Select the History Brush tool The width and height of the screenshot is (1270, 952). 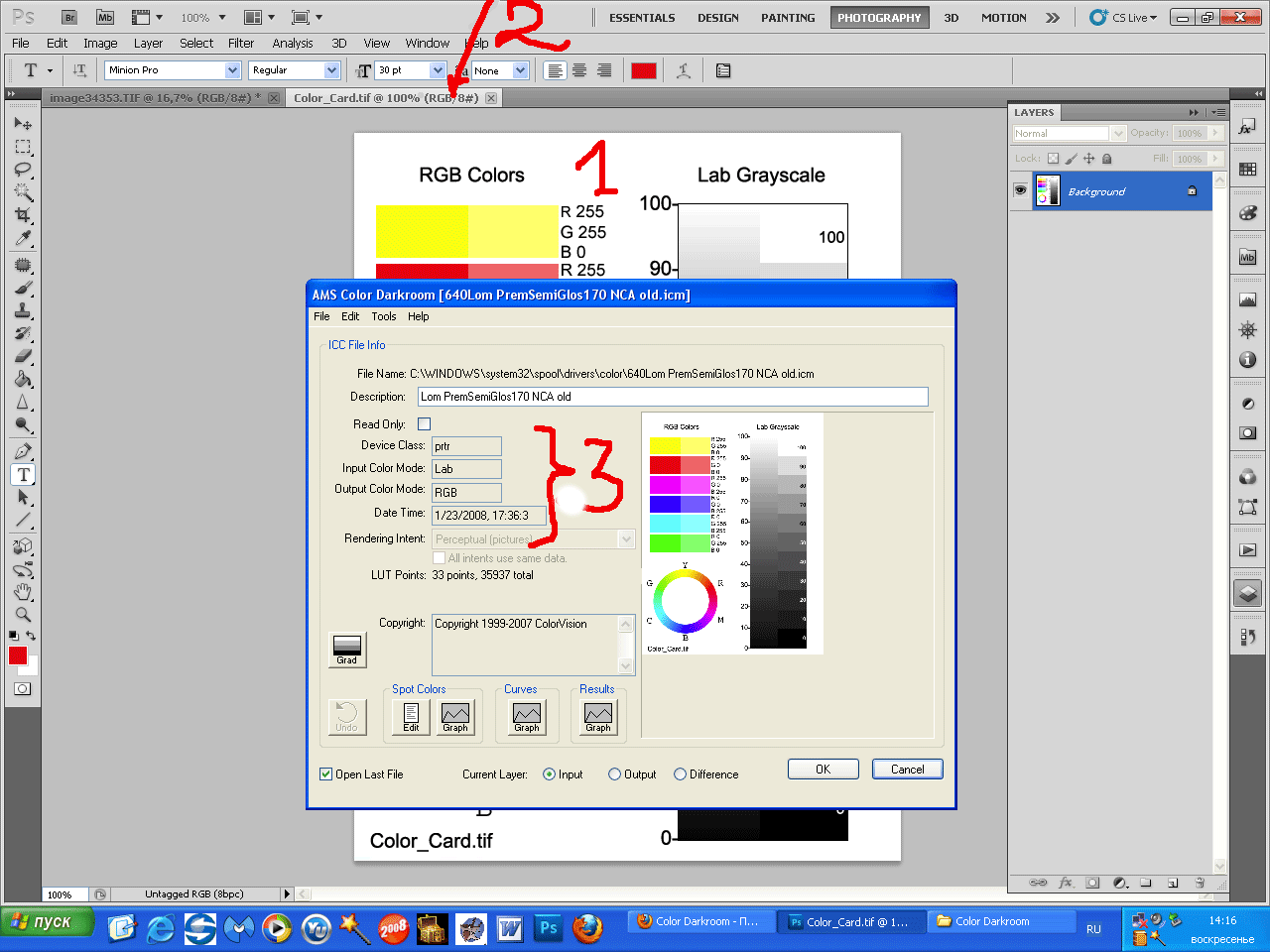point(23,333)
